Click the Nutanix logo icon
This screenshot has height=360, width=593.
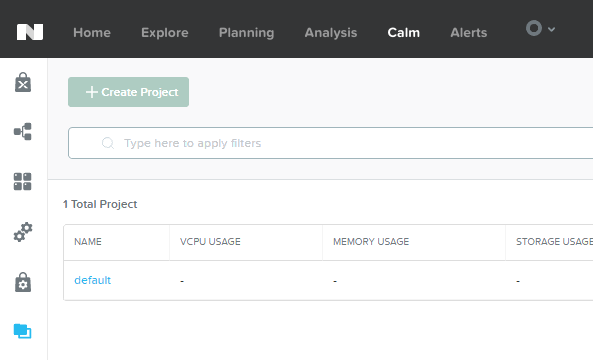(30, 32)
